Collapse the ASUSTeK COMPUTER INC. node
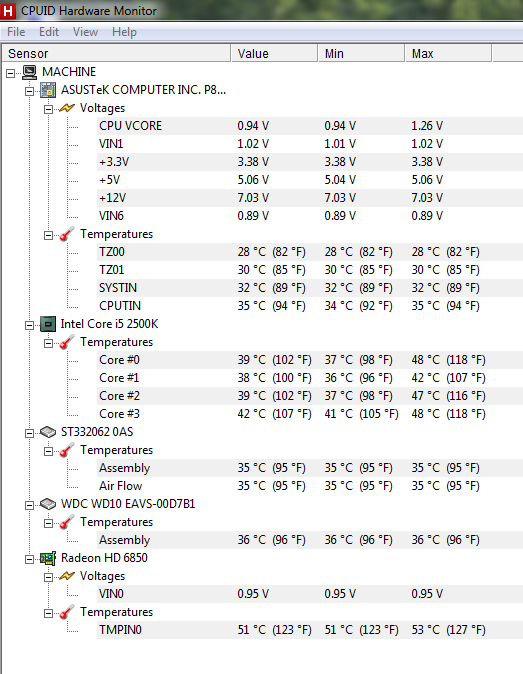 [x=29, y=92]
